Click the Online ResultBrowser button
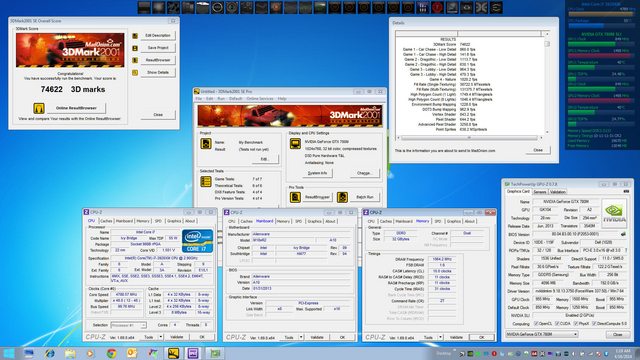 click(x=76, y=108)
